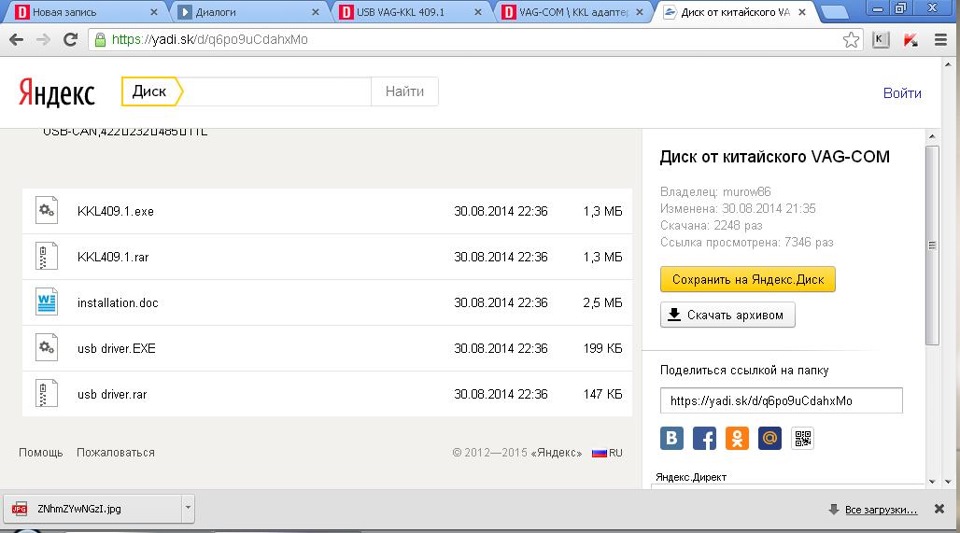Focus the Yandex Disk search field
Screen dimensions: 960x533
click(277, 91)
